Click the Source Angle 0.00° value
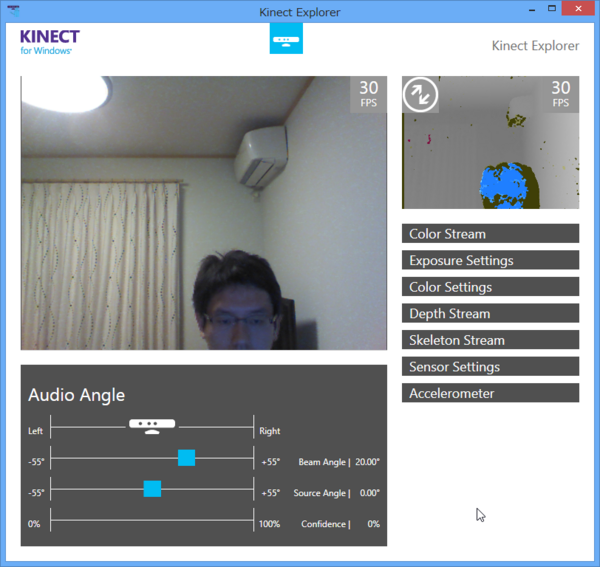Screen dimensions: 600x567 pyautogui.click(x=369, y=493)
